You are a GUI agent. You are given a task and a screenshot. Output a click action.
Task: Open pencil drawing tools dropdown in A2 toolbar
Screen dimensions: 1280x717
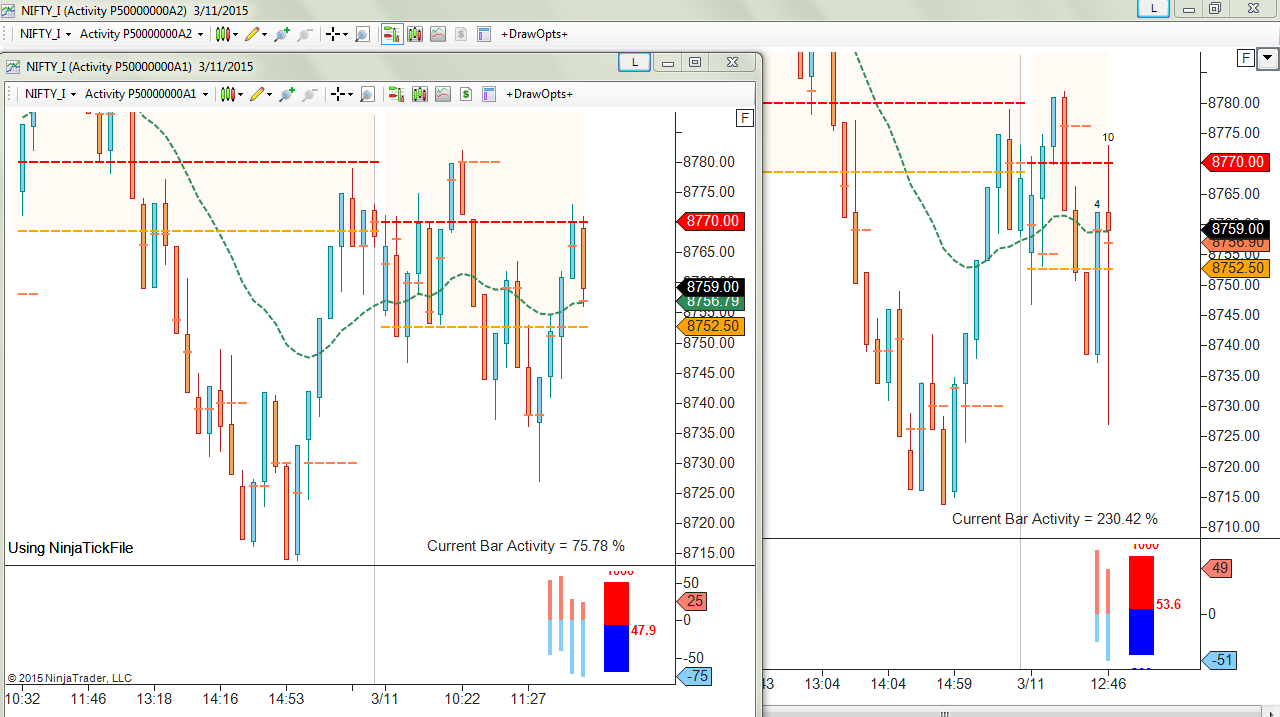pos(256,34)
